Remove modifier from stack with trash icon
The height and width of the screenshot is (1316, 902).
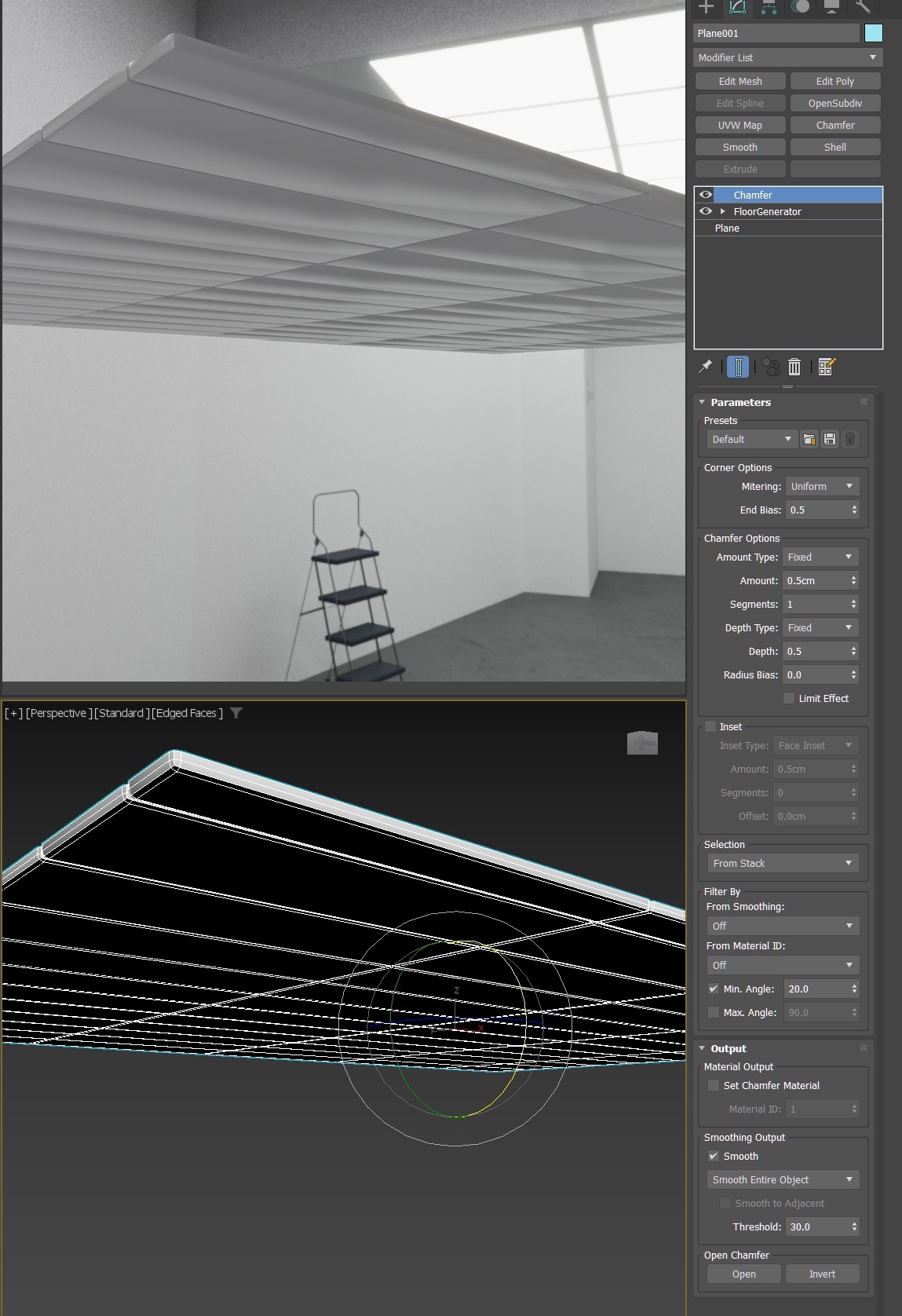(794, 367)
